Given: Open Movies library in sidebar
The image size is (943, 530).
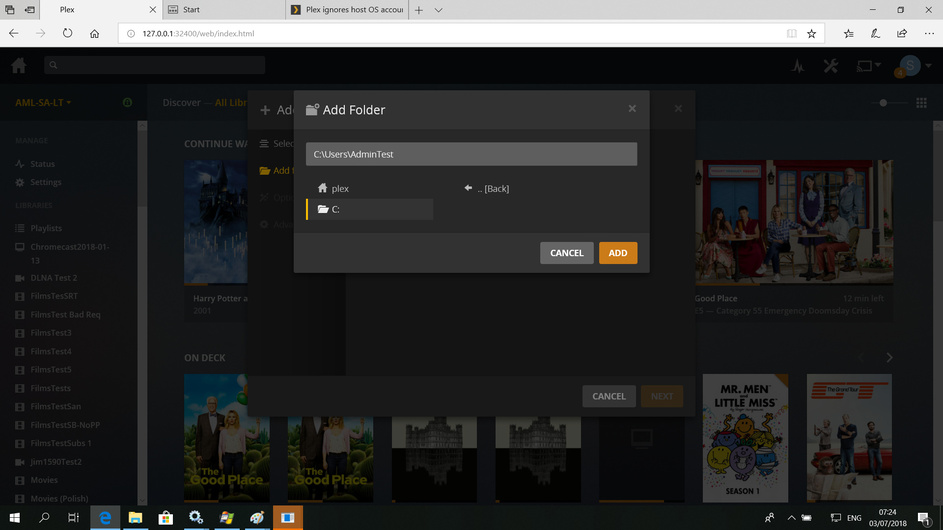Looking at the screenshot, I should coord(44,480).
